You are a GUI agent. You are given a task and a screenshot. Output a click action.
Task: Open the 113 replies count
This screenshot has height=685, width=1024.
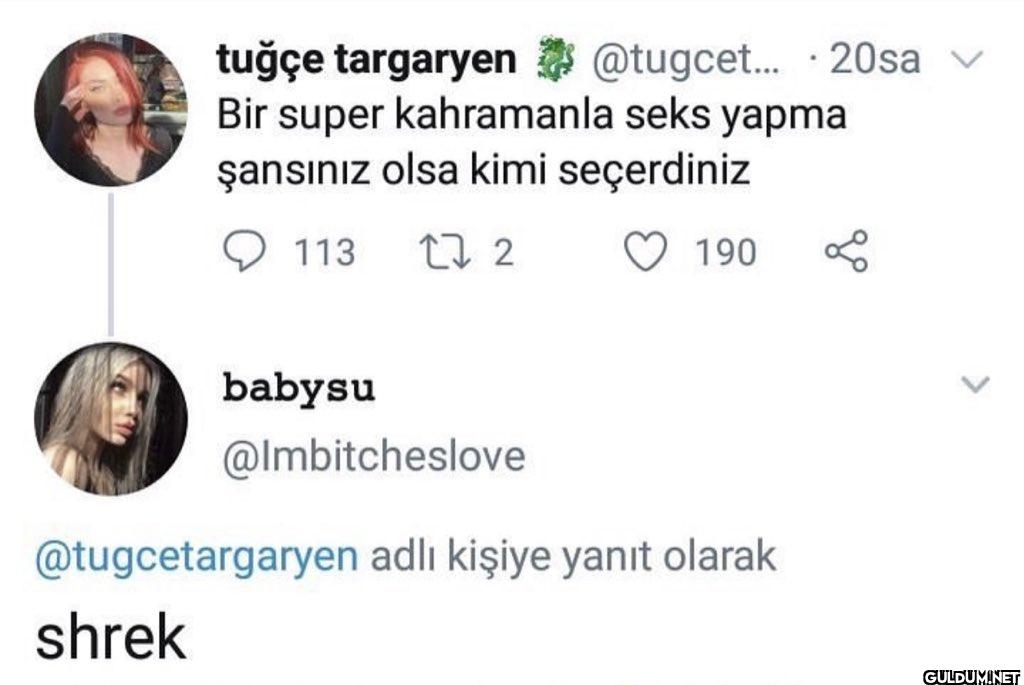click(x=323, y=253)
